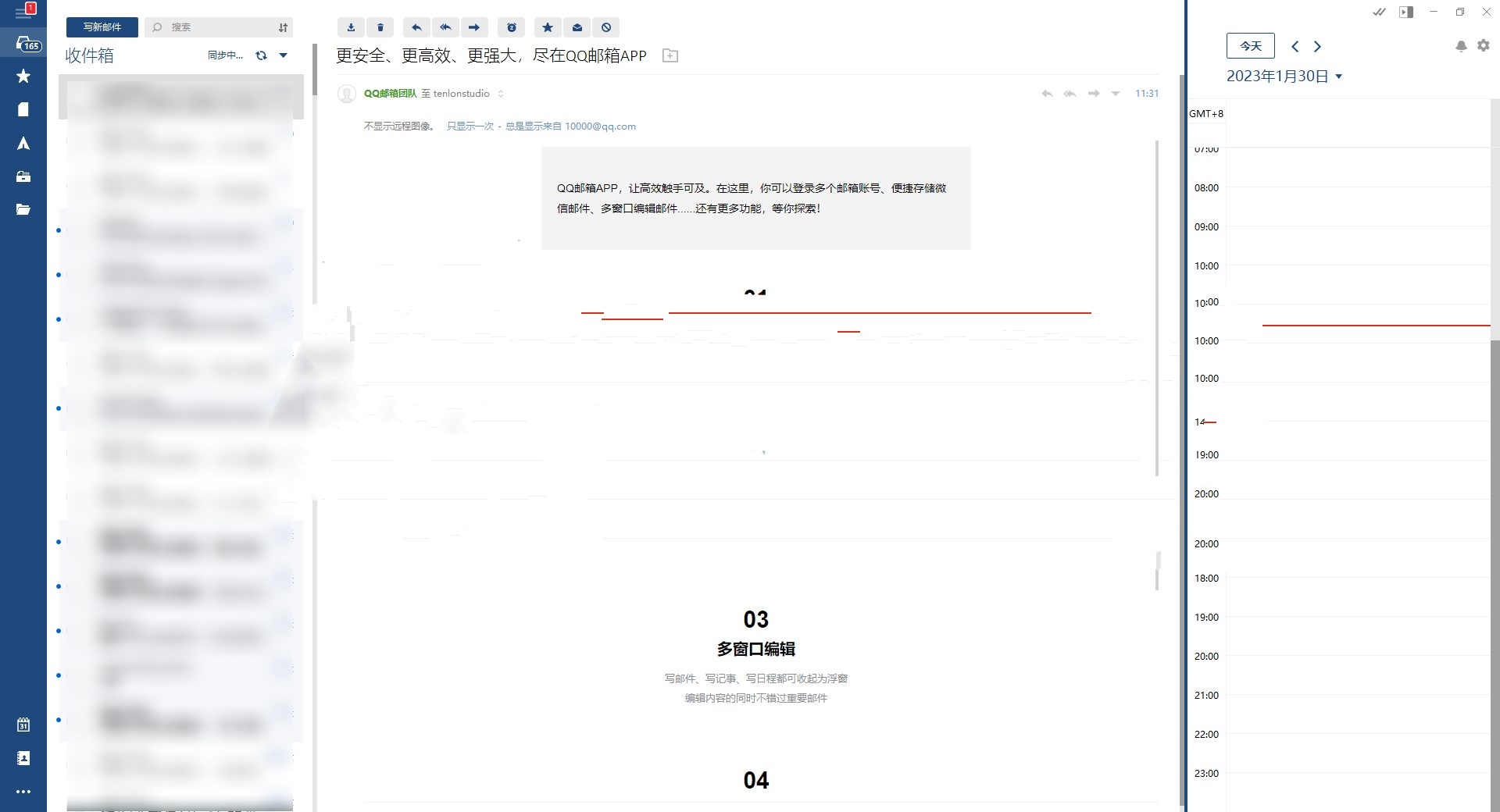Reply to all using the toolbar double-arrow
The height and width of the screenshot is (812, 1500).
[x=445, y=27]
